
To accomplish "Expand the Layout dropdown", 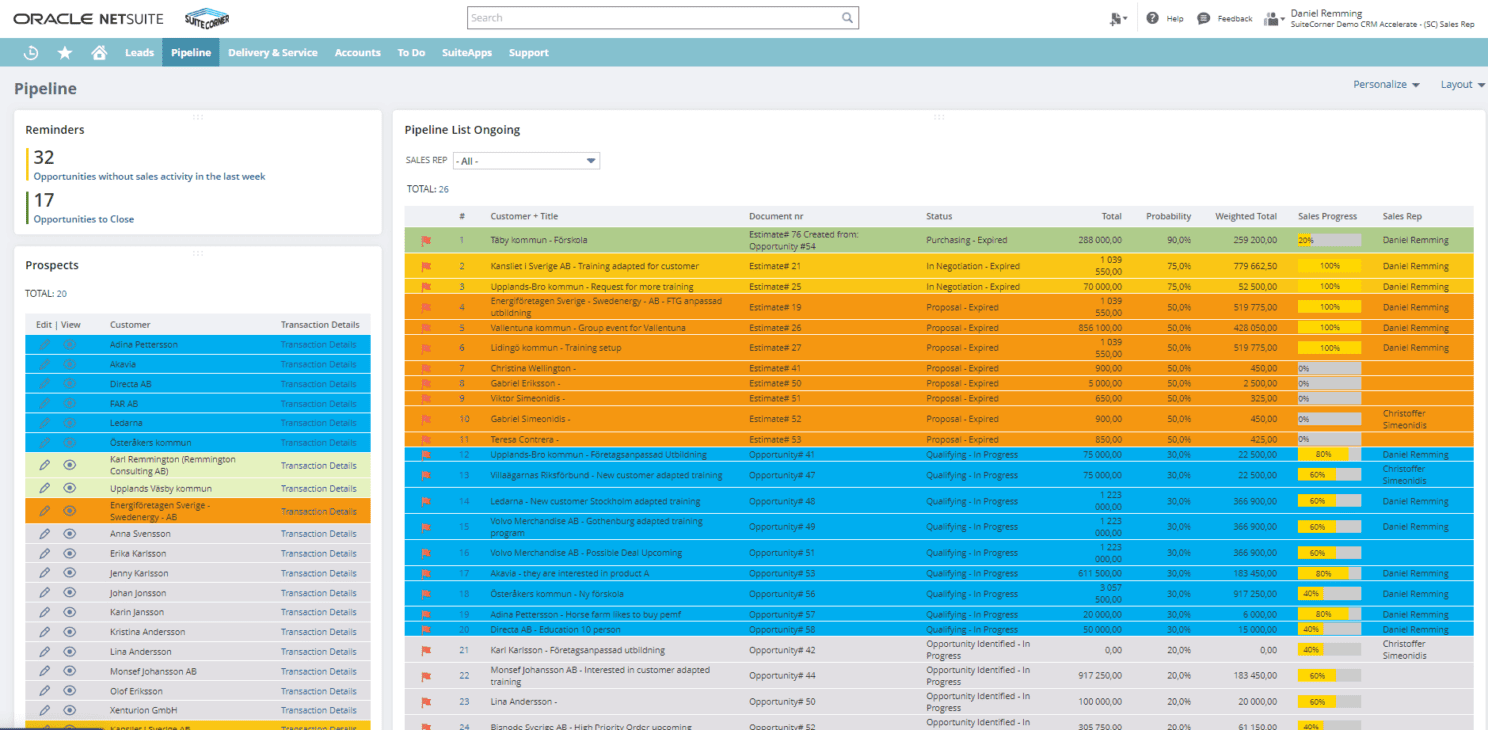I will click(x=1462, y=85).
